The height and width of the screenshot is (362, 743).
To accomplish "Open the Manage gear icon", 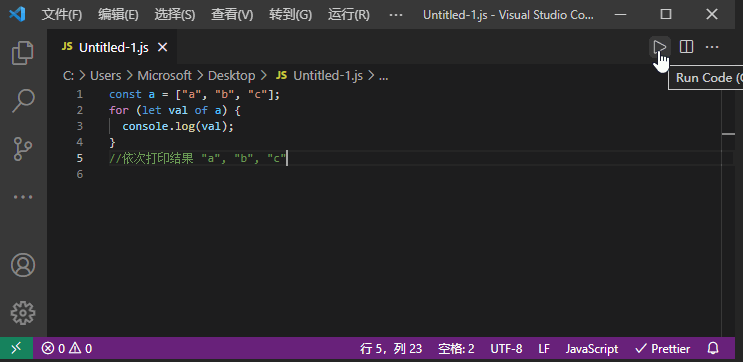I will [23, 313].
